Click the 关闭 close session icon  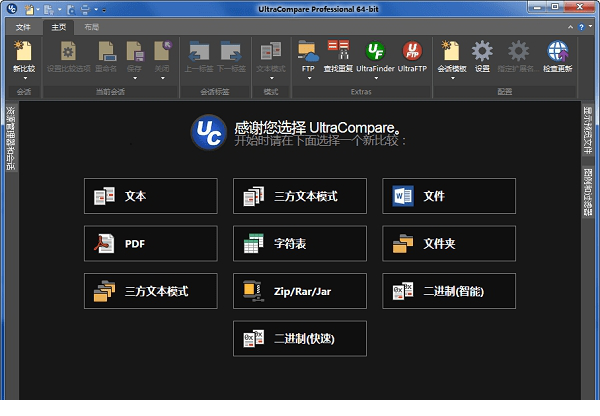click(x=163, y=51)
